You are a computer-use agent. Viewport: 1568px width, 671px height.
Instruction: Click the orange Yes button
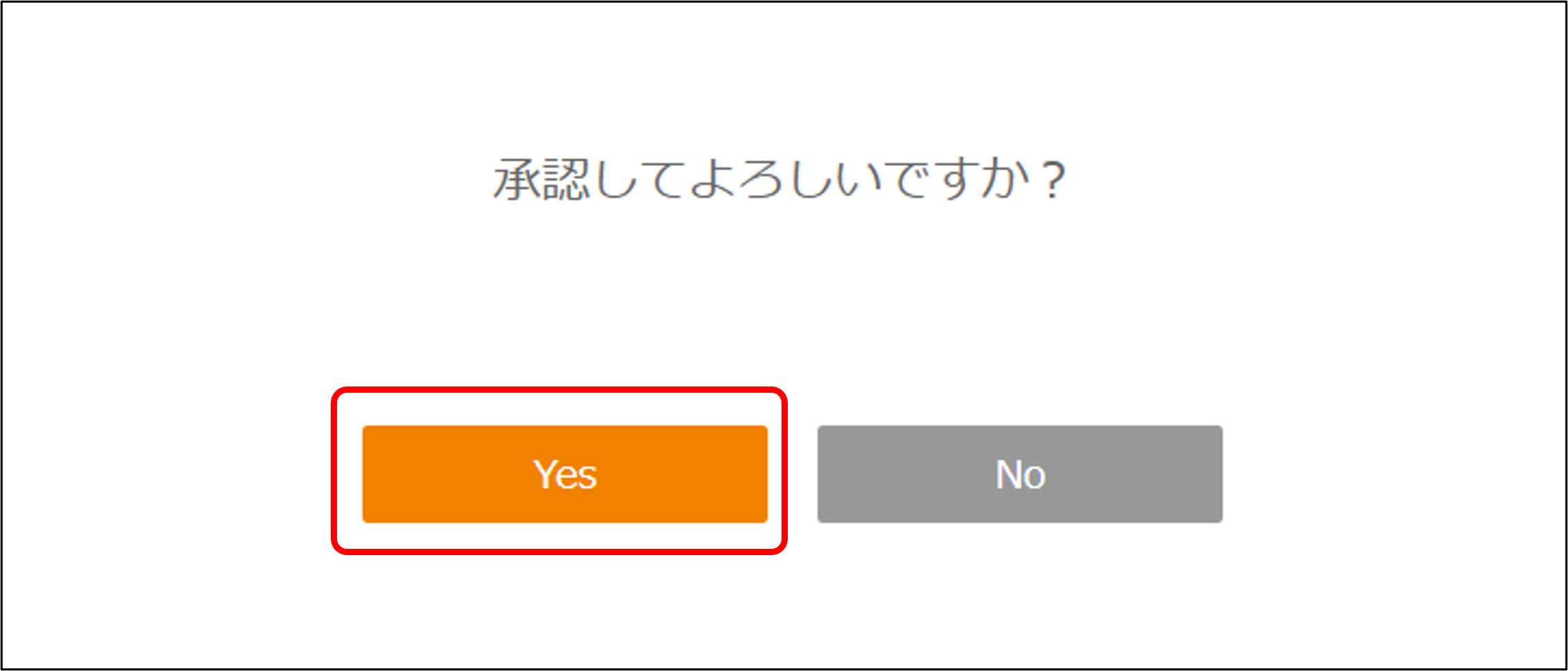pos(565,474)
